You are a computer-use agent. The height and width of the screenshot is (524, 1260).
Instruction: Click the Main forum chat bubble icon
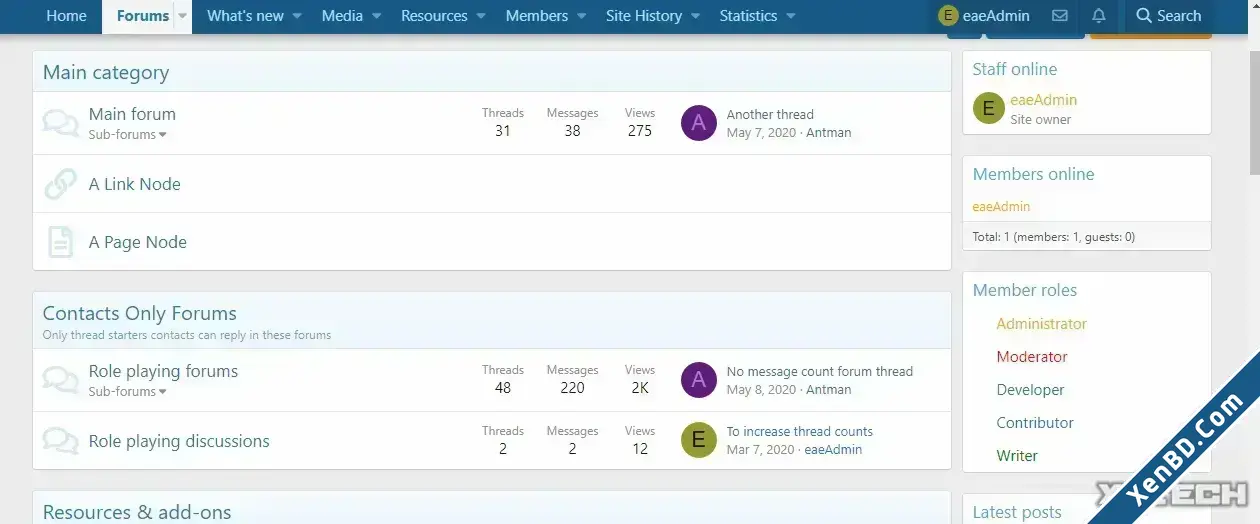(x=61, y=123)
